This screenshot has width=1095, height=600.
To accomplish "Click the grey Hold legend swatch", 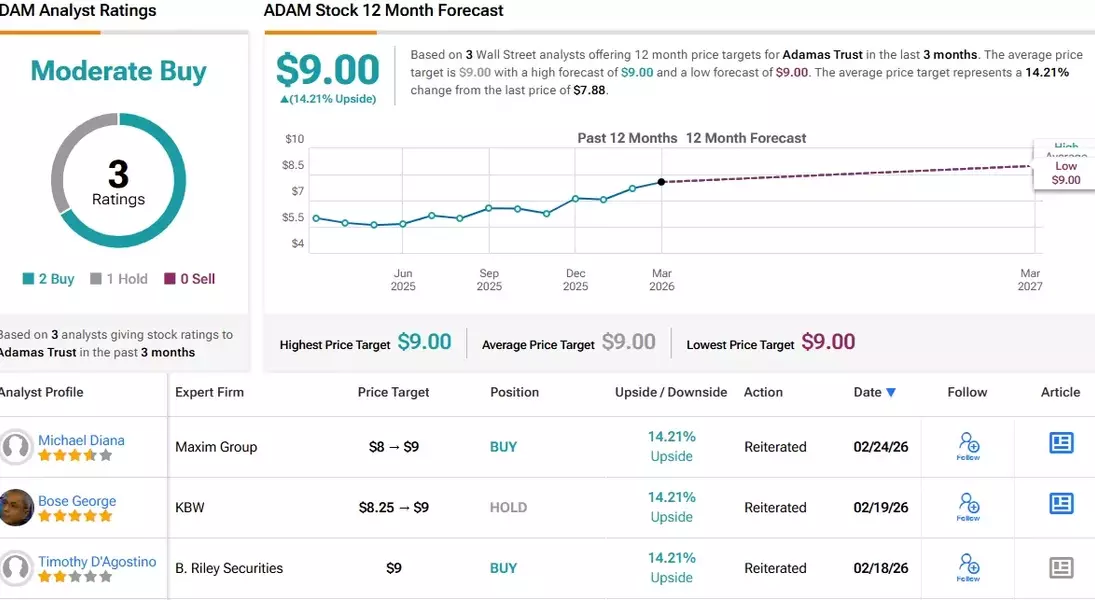I will point(96,279).
